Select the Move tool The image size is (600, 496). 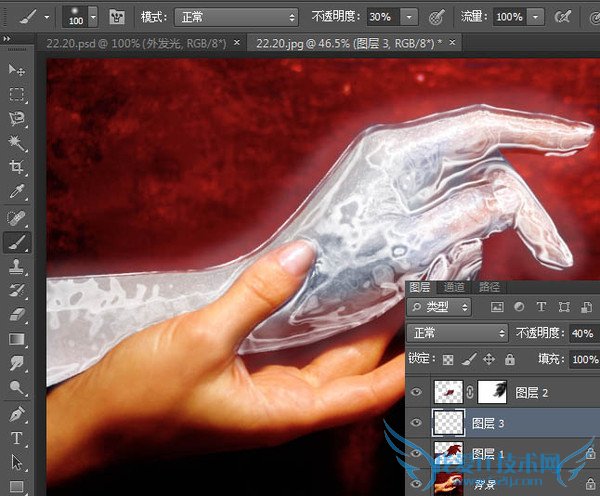[x=17, y=70]
